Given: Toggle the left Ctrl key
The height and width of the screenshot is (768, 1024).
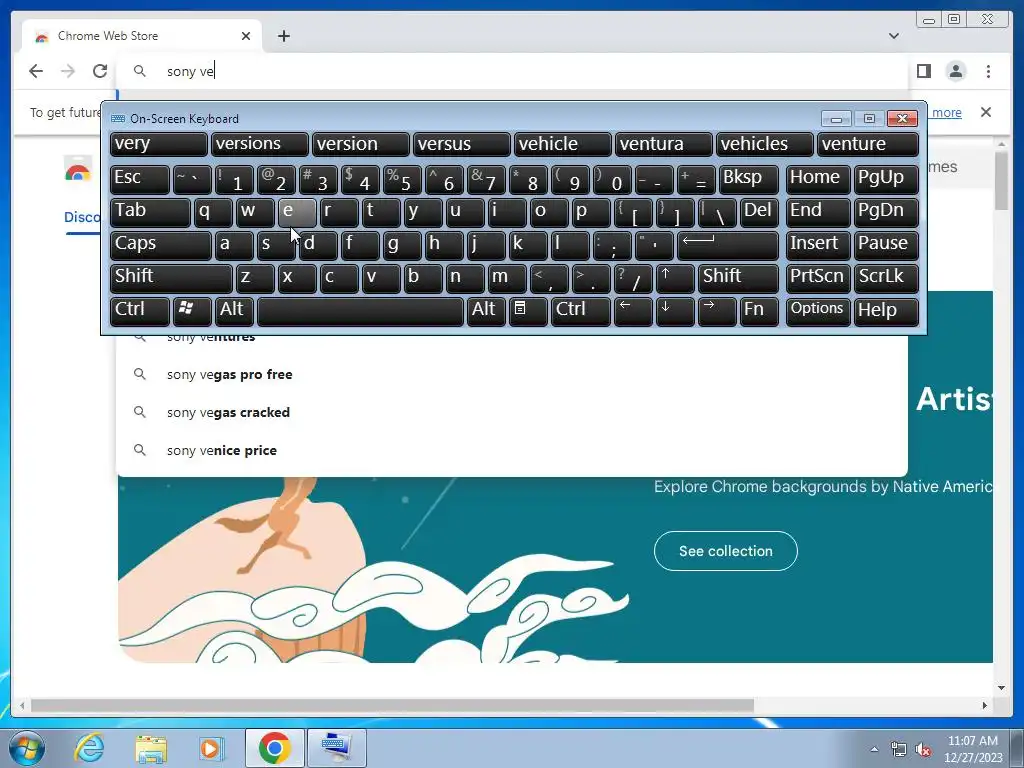Looking at the screenshot, I should click(140, 311).
